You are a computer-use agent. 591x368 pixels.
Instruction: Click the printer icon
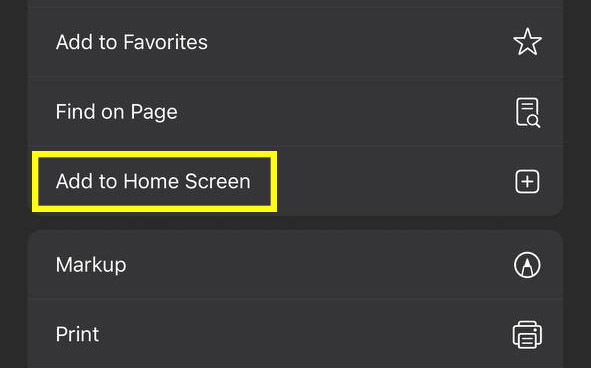click(527, 334)
